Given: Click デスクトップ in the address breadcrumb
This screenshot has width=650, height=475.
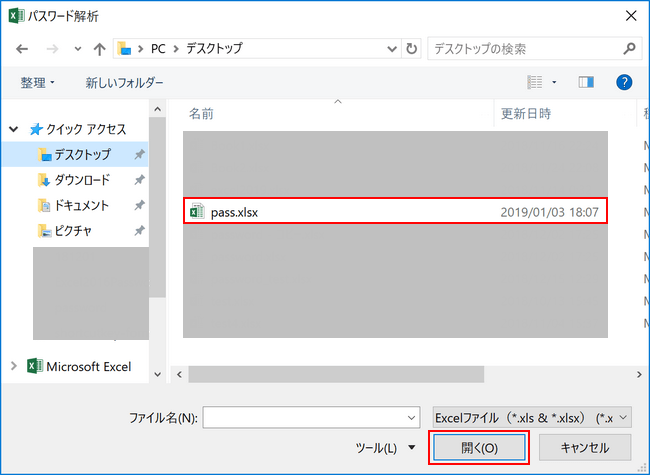Looking at the screenshot, I should click(214, 48).
